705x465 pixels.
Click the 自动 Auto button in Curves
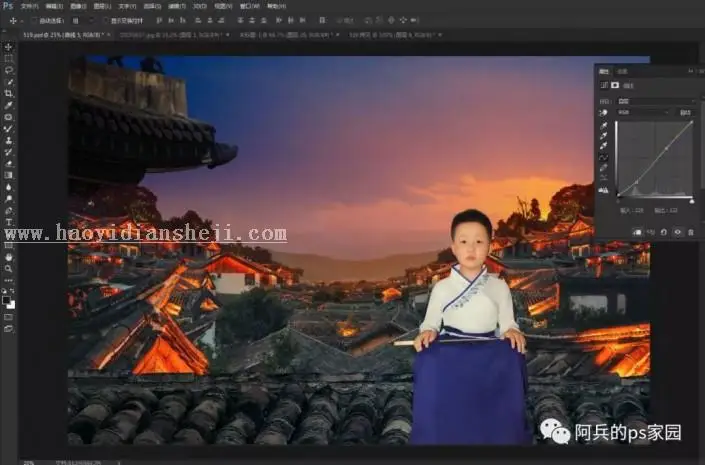[x=686, y=112]
